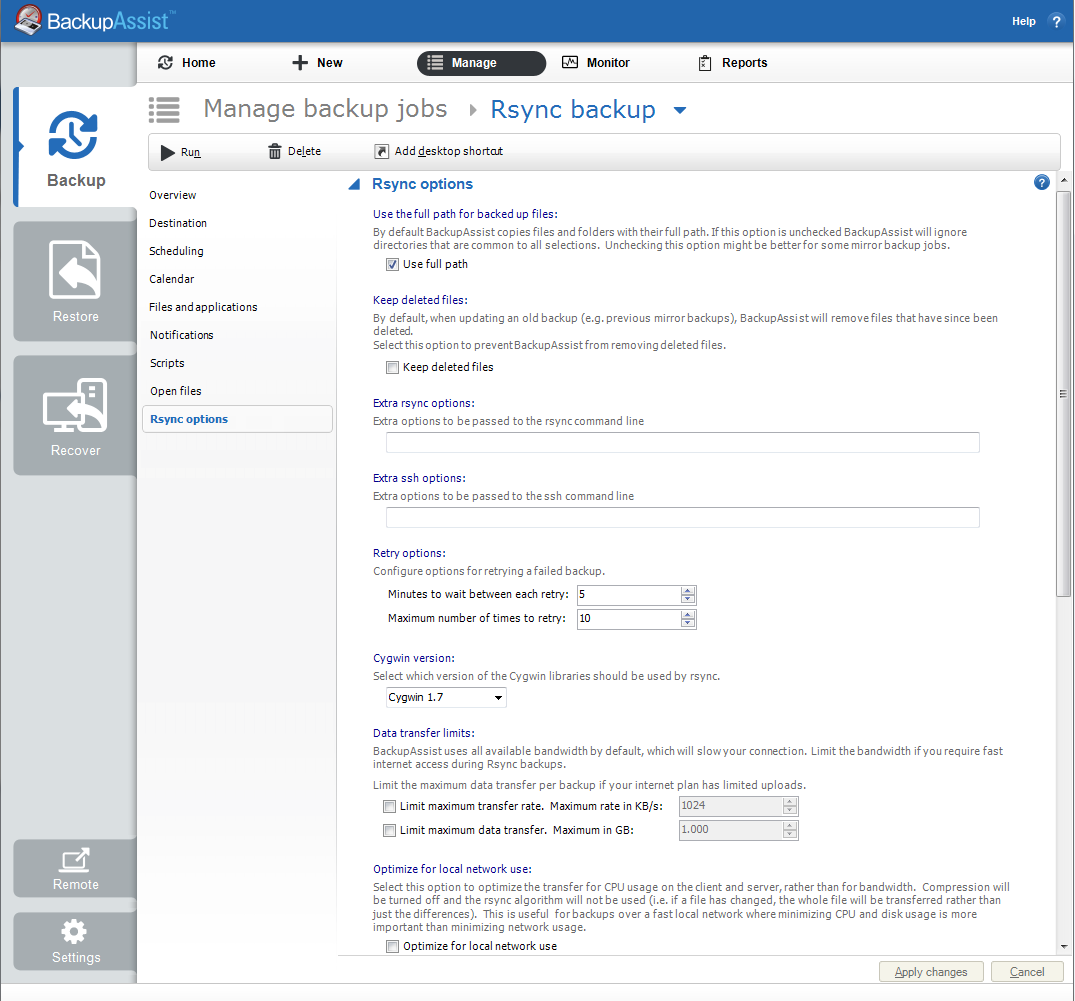Click the New plus icon
The width and height of the screenshot is (1075, 1001).
coord(300,62)
